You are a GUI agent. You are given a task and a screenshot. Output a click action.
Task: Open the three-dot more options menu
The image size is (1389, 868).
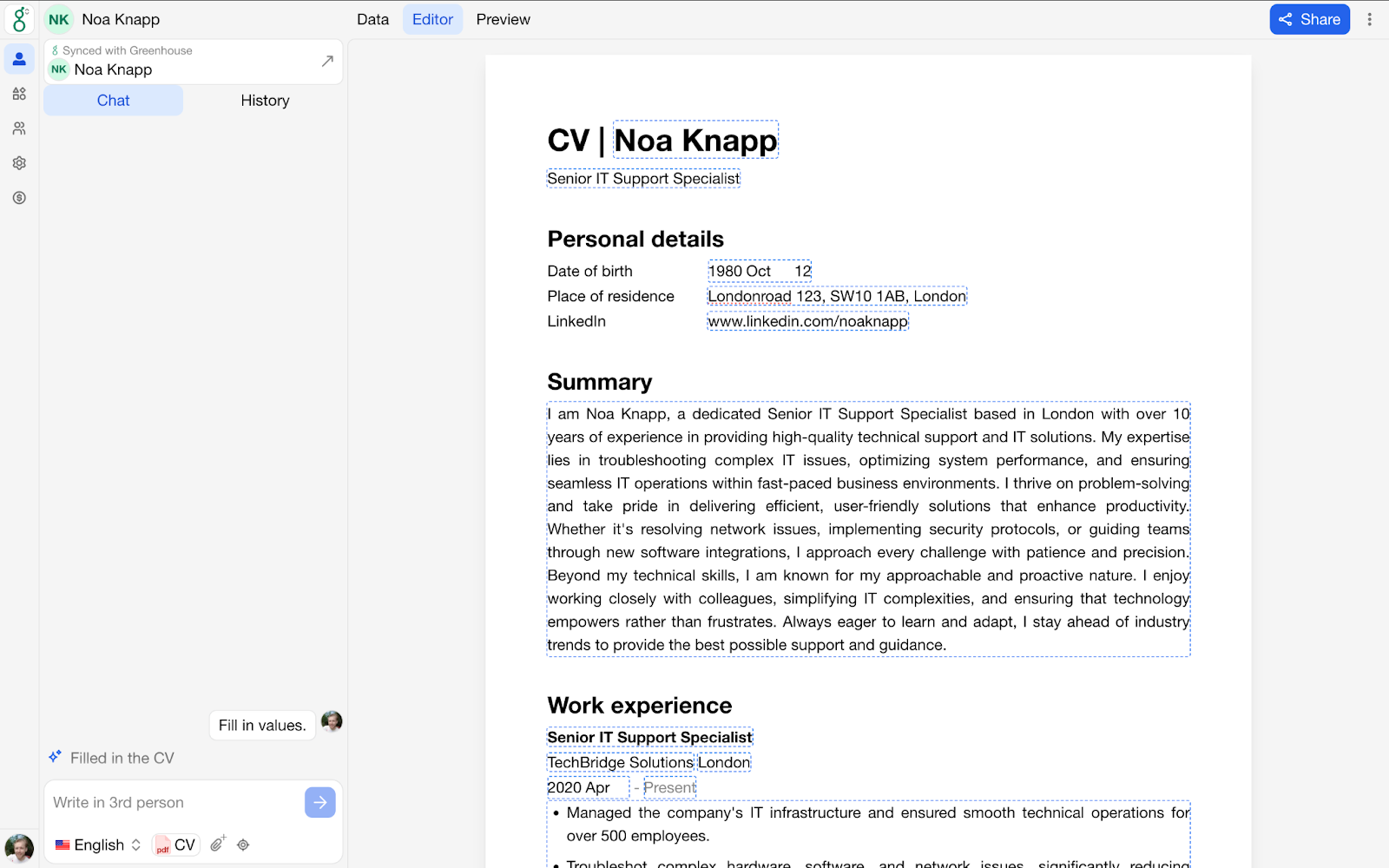pos(1370,19)
